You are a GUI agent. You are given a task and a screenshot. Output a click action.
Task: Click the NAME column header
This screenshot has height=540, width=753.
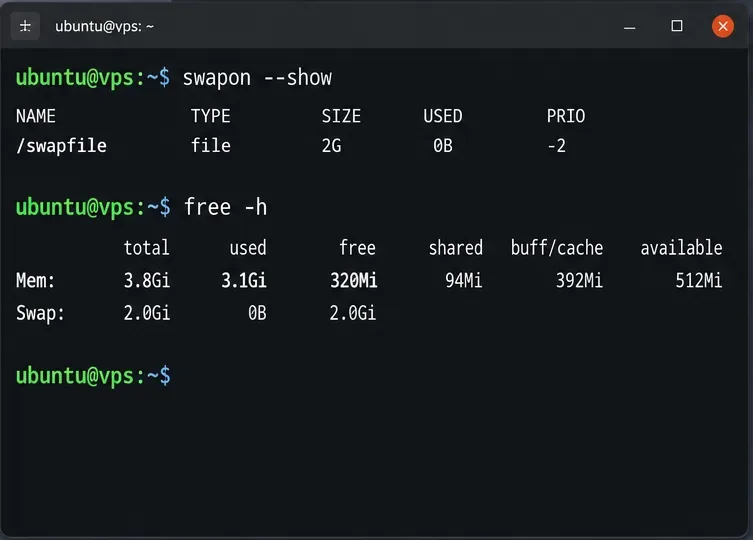(x=36, y=116)
